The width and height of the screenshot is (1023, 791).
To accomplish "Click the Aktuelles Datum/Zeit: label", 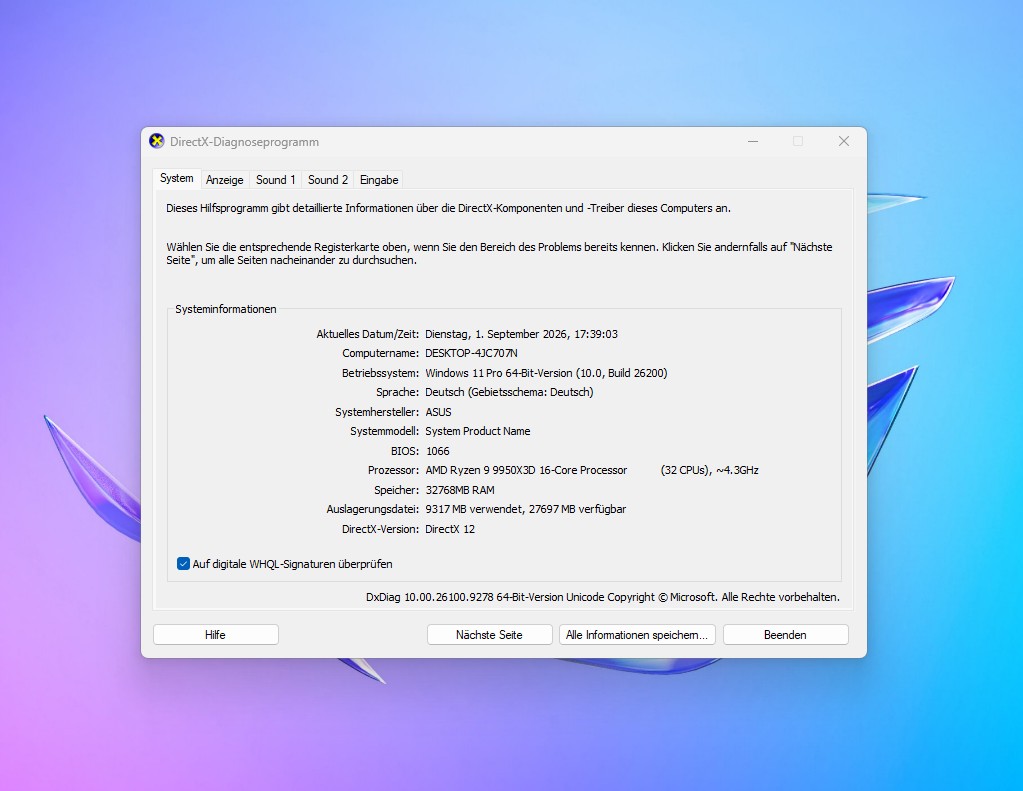I will [368, 334].
